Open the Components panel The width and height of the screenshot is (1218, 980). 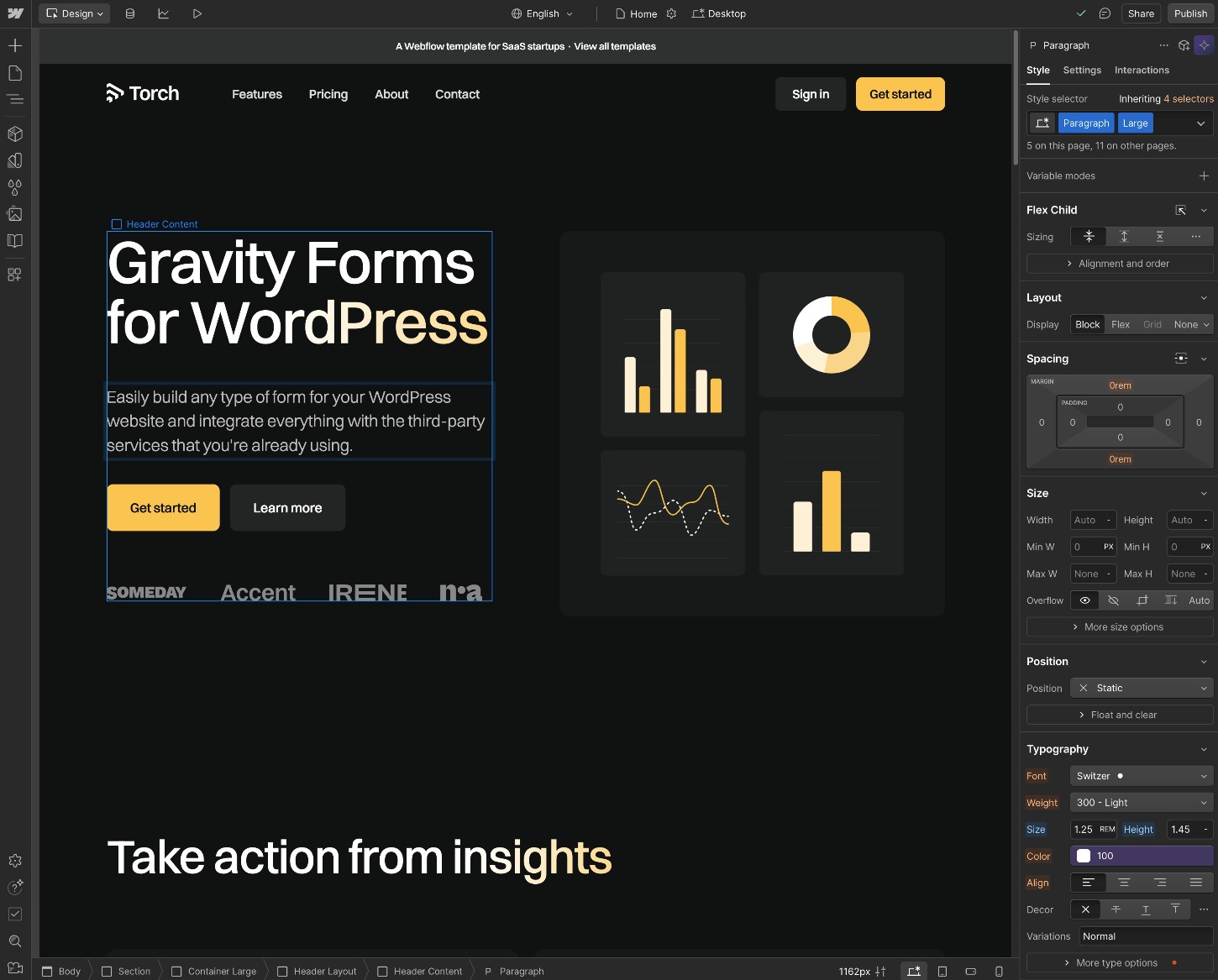15,134
